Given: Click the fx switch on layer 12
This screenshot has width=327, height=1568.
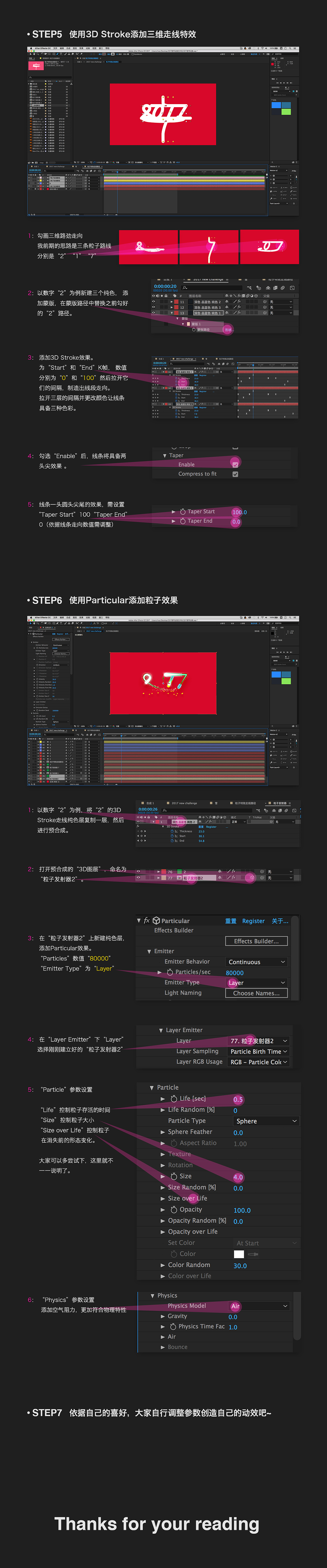Looking at the screenshot, I should tap(239, 307).
